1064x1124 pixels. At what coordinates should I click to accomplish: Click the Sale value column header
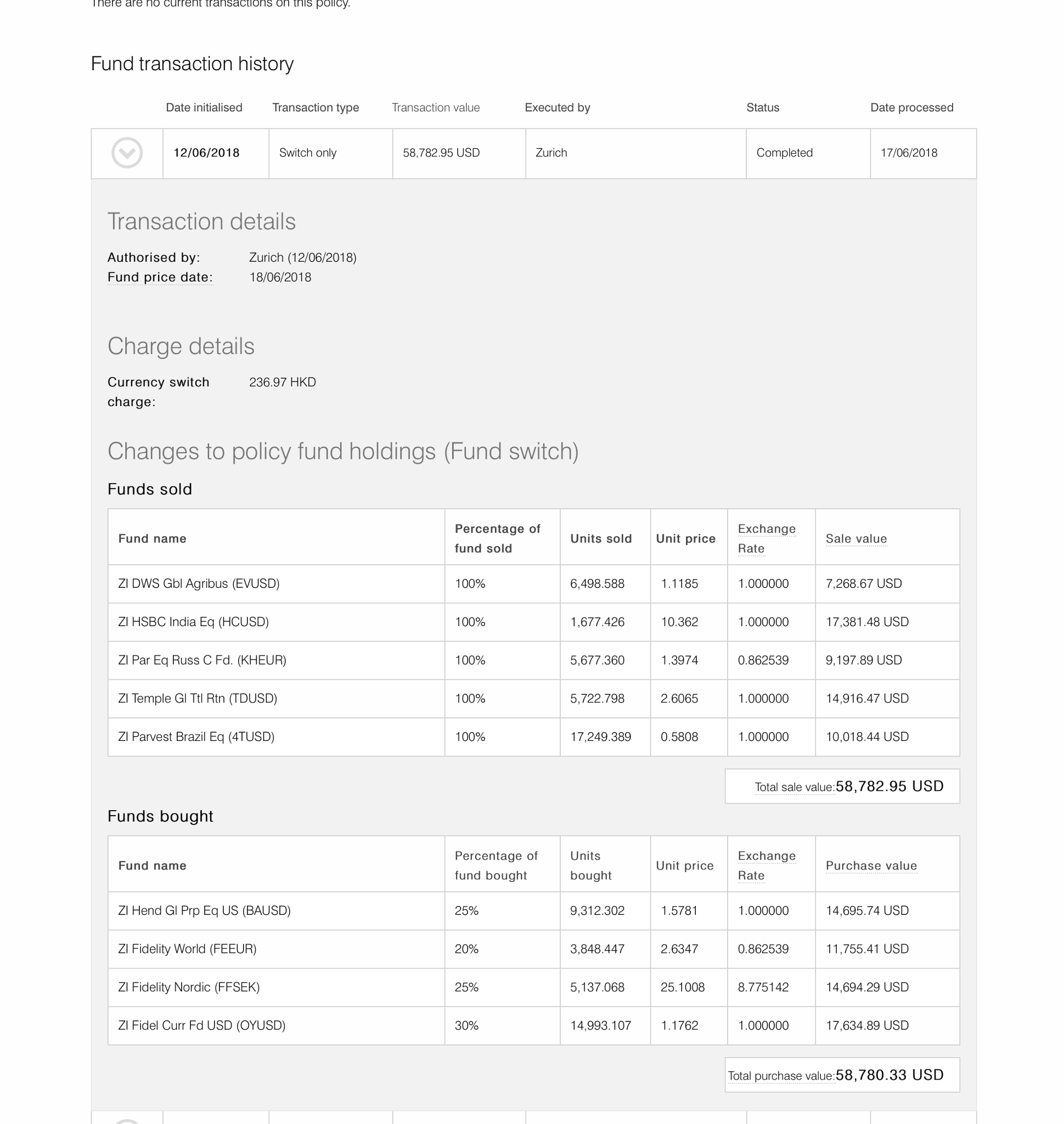(856, 538)
